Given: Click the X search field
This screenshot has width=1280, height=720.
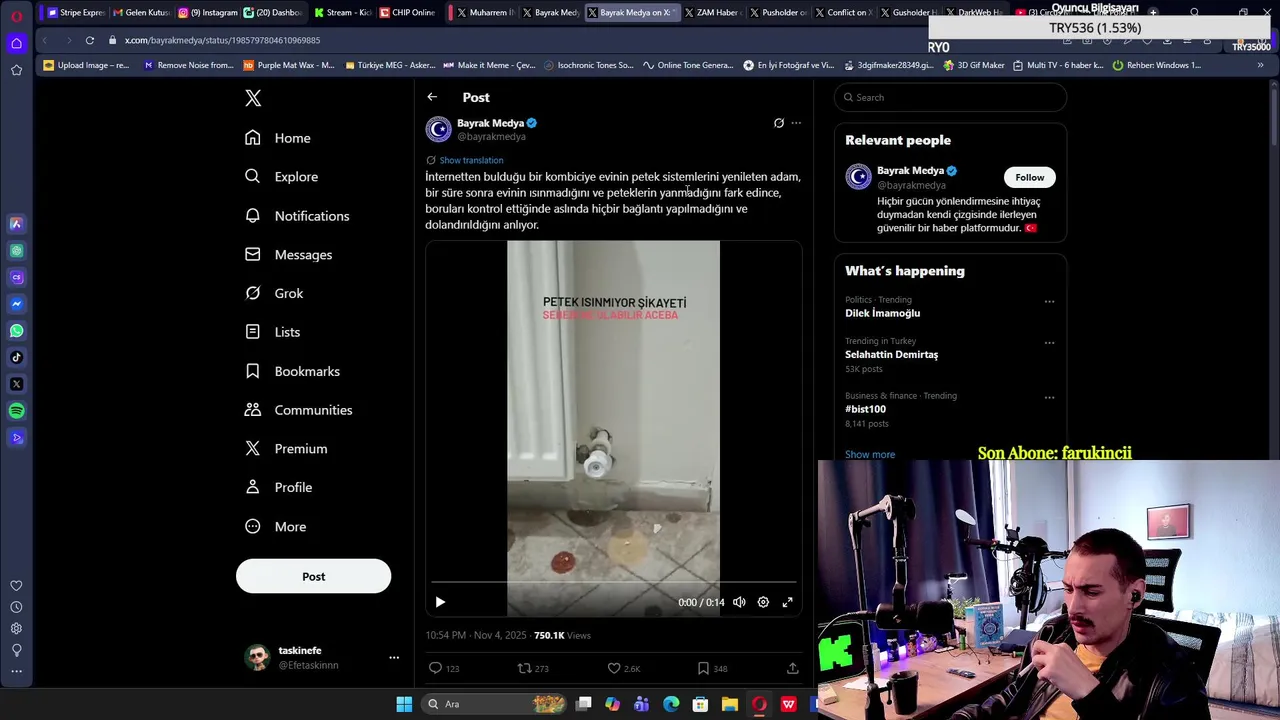Looking at the screenshot, I should (950, 97).
